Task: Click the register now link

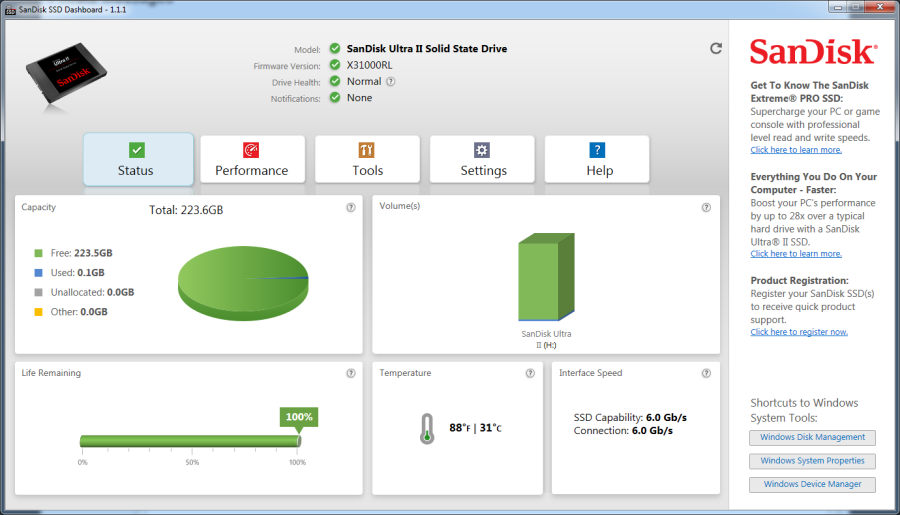Action: point(799,332)
